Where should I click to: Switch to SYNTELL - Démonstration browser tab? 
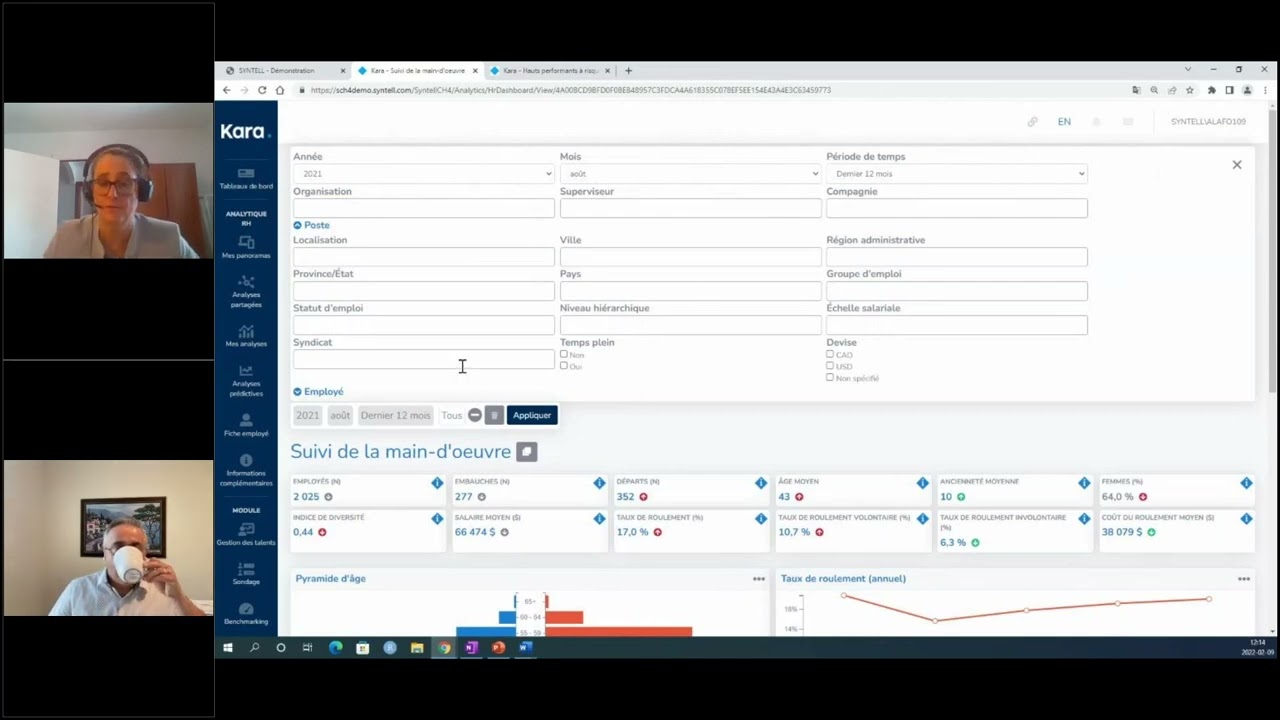[x=285, y=71]
